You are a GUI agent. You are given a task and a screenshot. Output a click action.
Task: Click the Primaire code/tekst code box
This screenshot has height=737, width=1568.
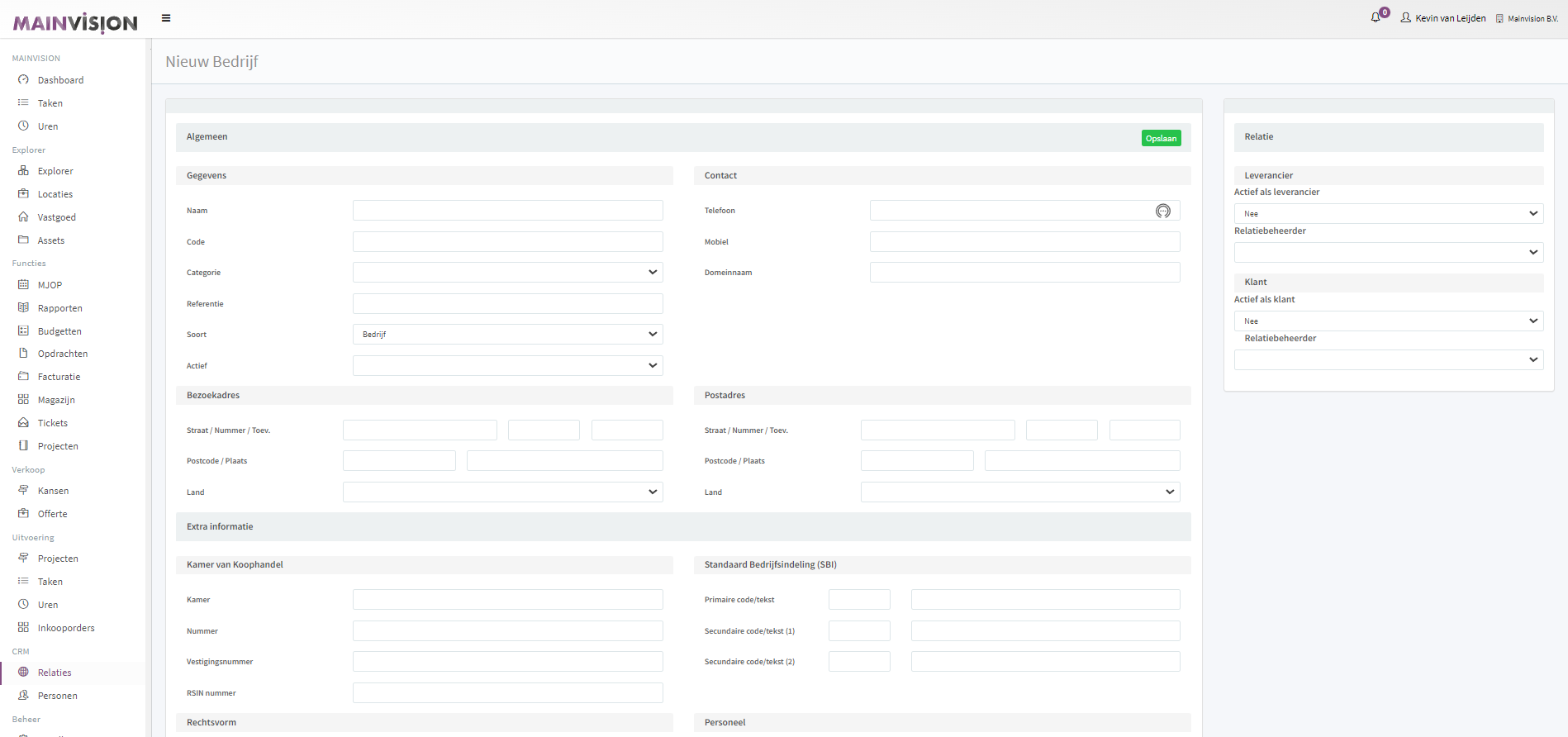(859, 600)
